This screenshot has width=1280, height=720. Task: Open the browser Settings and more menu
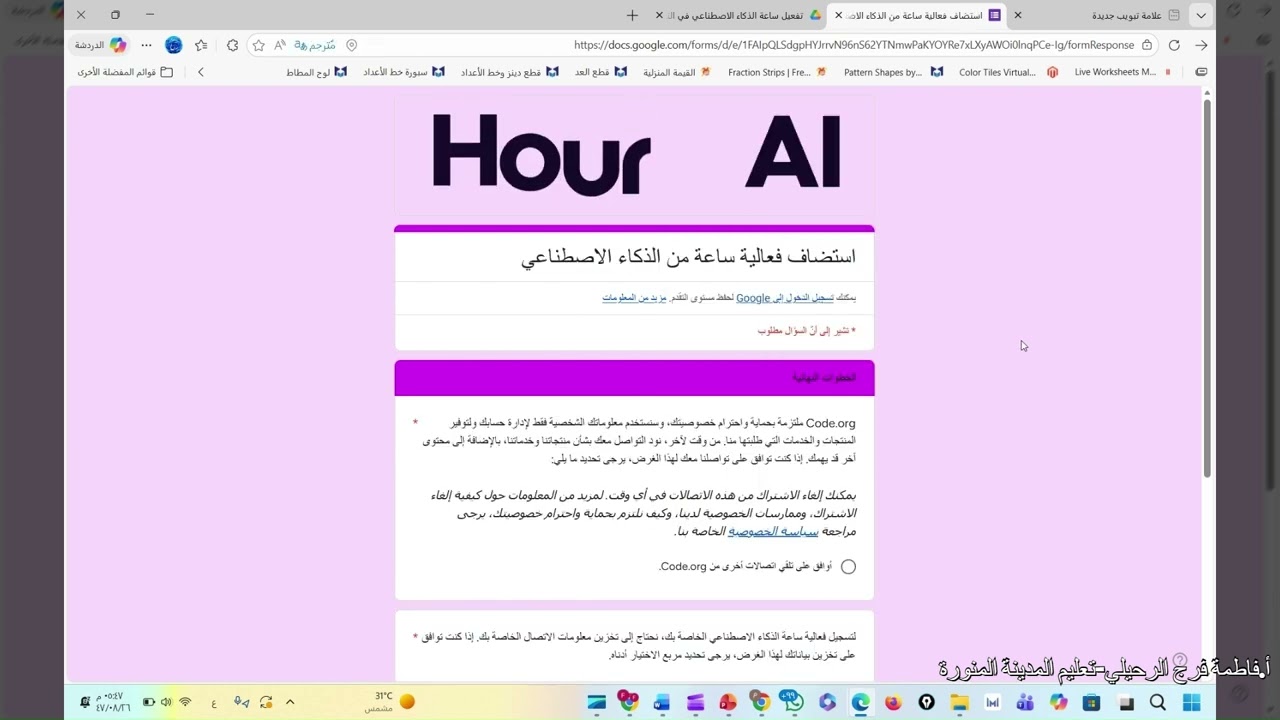pos(146,45)
